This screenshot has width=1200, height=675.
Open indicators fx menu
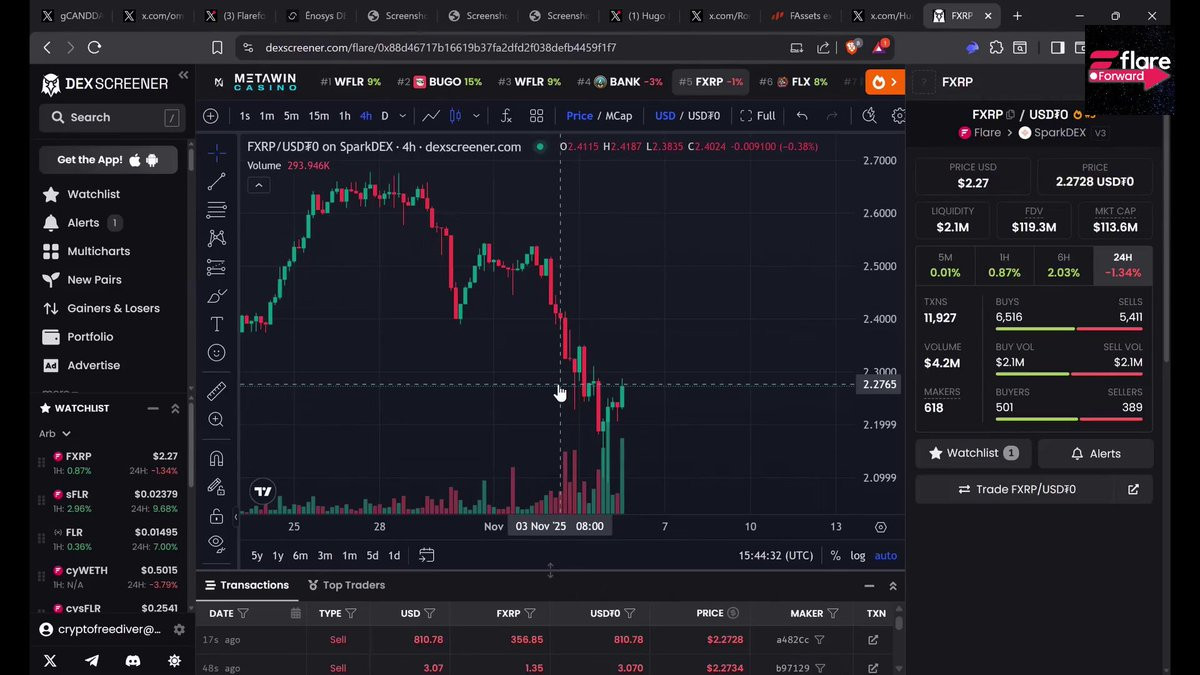pyautogui.click(x=506, y=116)
